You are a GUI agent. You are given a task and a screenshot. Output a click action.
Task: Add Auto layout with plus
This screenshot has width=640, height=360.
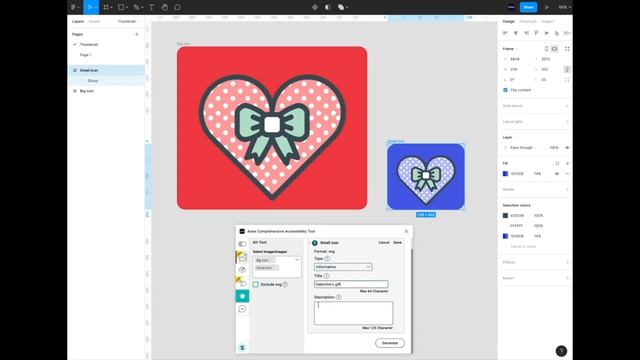567,106
